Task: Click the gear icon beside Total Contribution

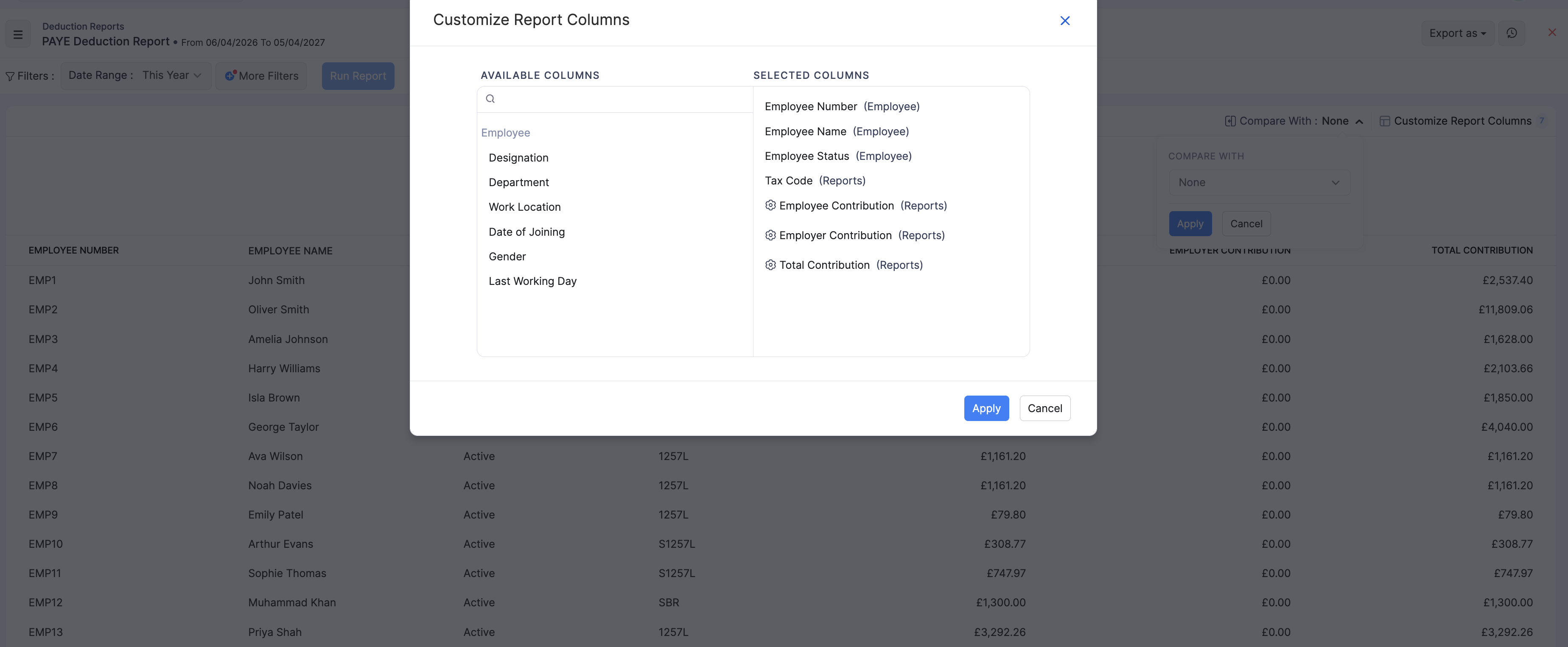Action: [x=770, y=265]
